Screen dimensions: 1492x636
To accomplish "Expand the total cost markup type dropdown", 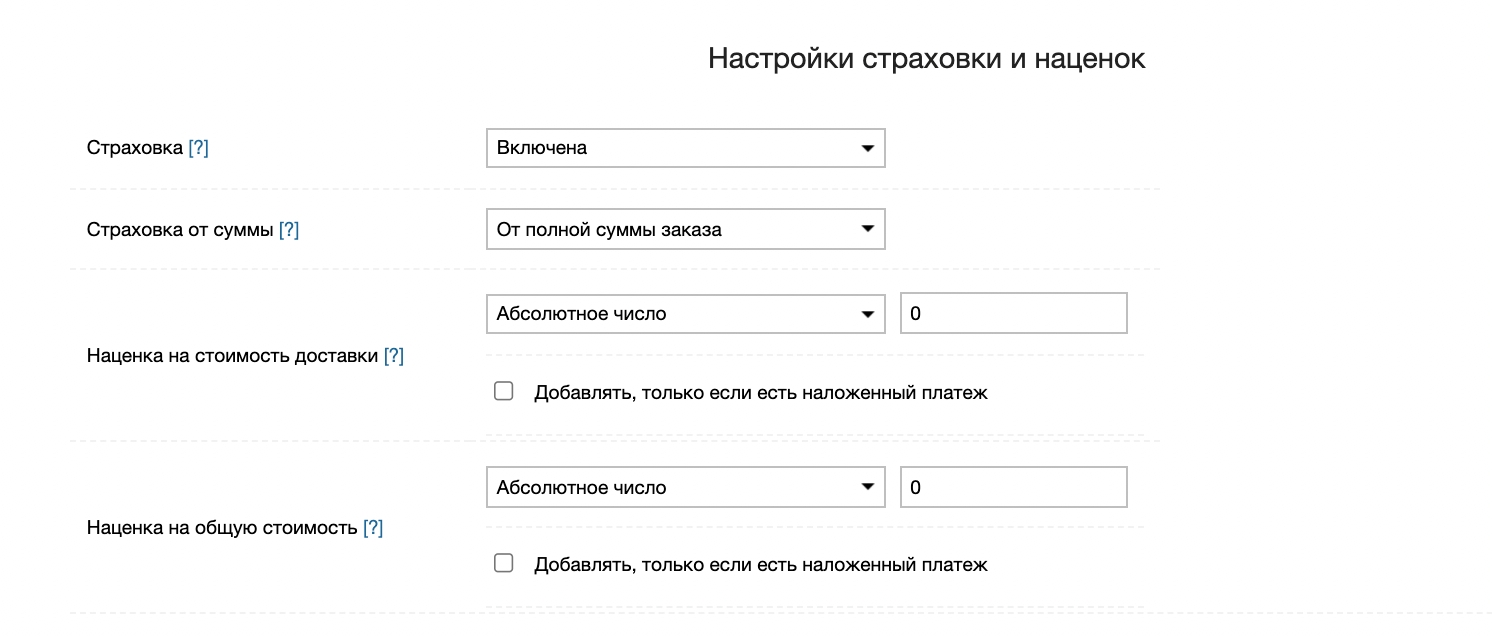I will (685, 488).
